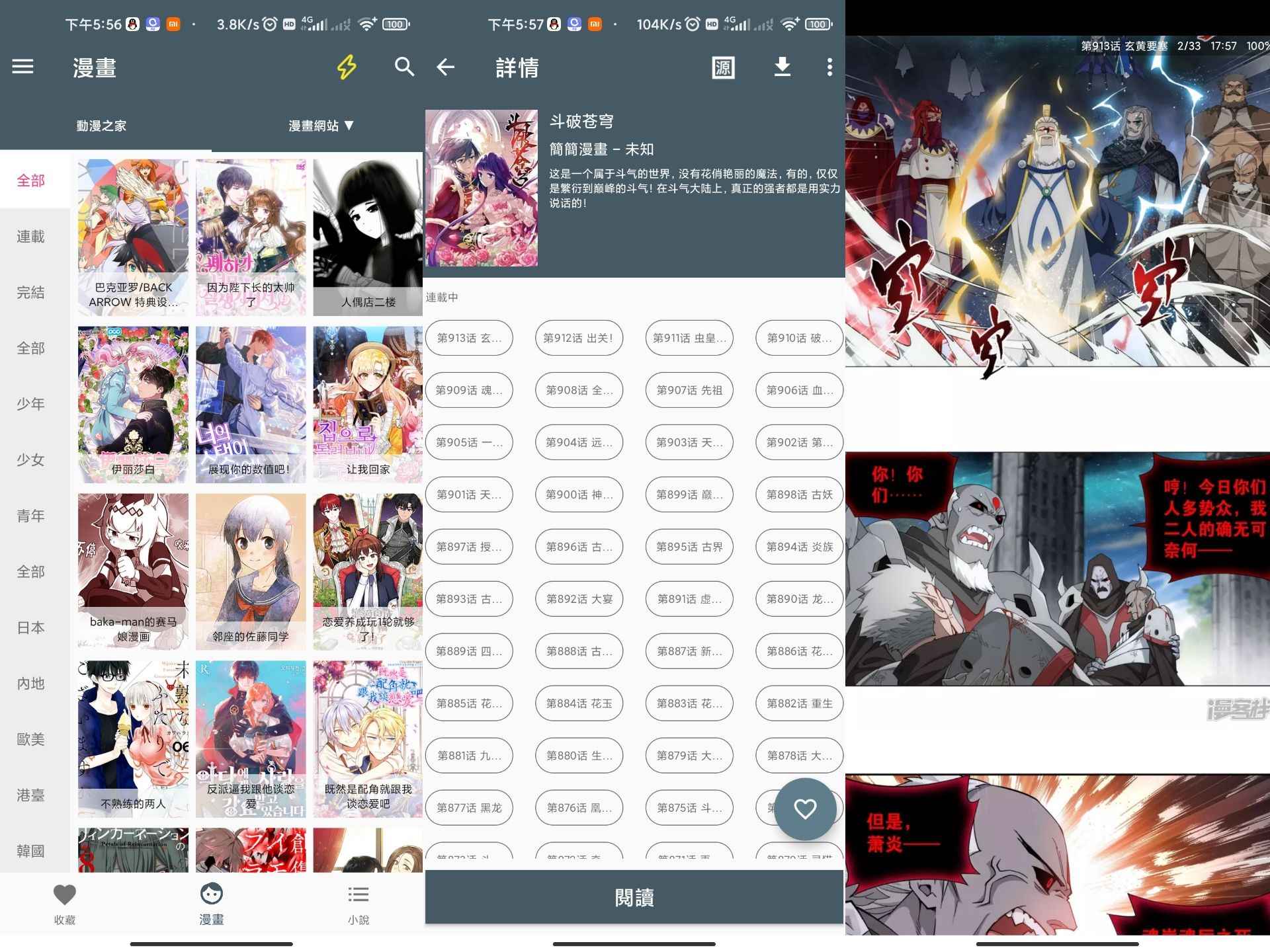Open search on the 漫畫 page
This screenshot has height=952, width=1270.
coord(405,67)
